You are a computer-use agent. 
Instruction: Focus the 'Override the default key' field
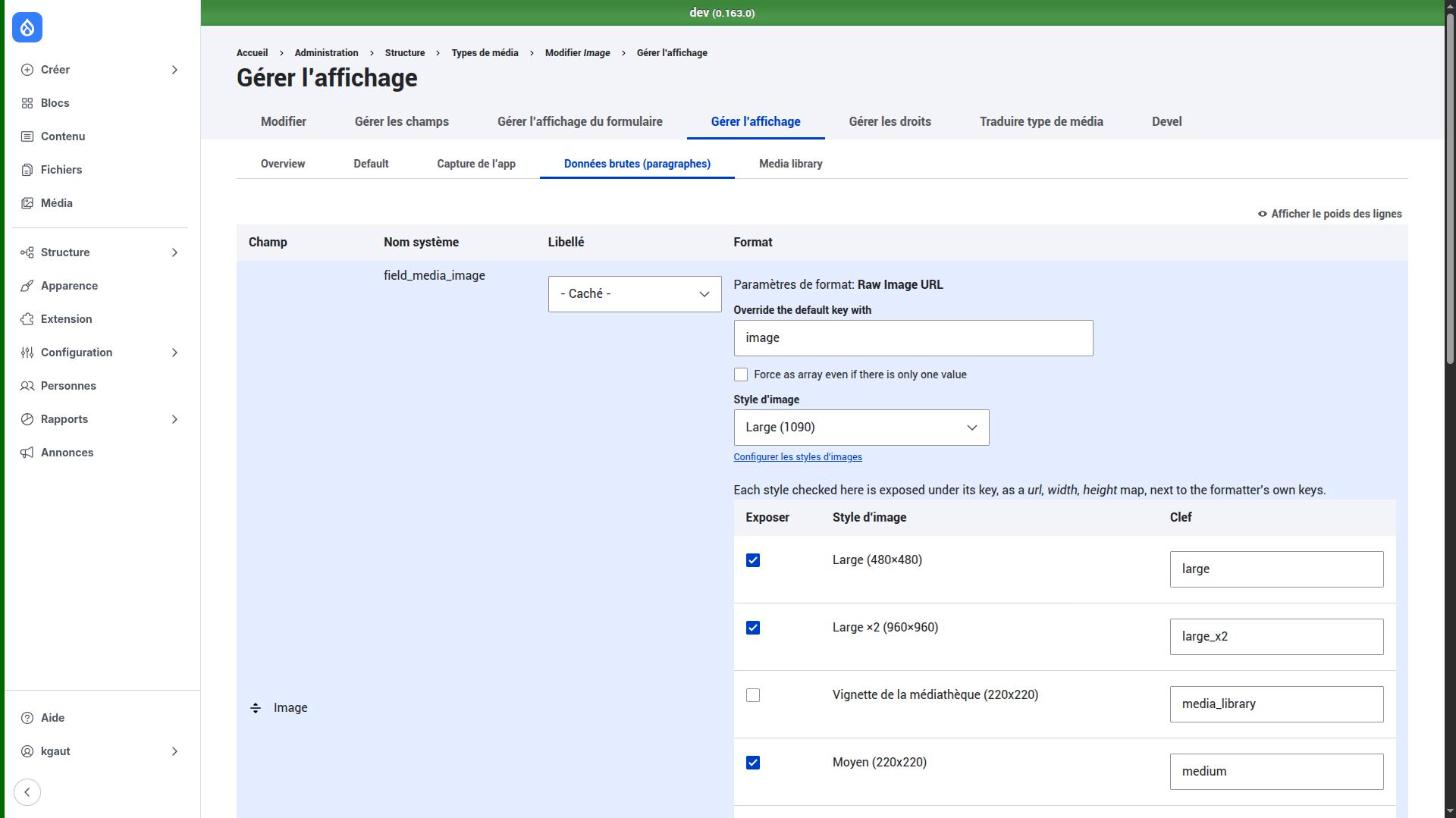[913, 338]
